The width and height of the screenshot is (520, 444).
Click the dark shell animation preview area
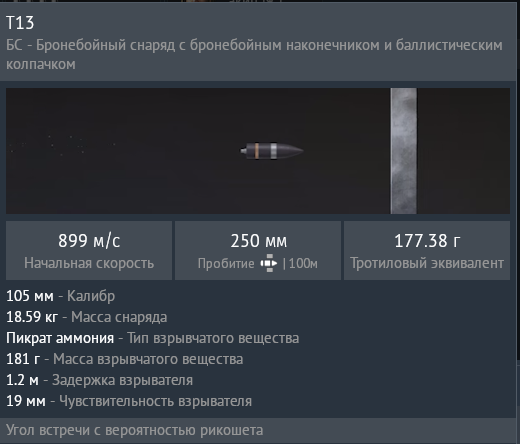(258, 151)
